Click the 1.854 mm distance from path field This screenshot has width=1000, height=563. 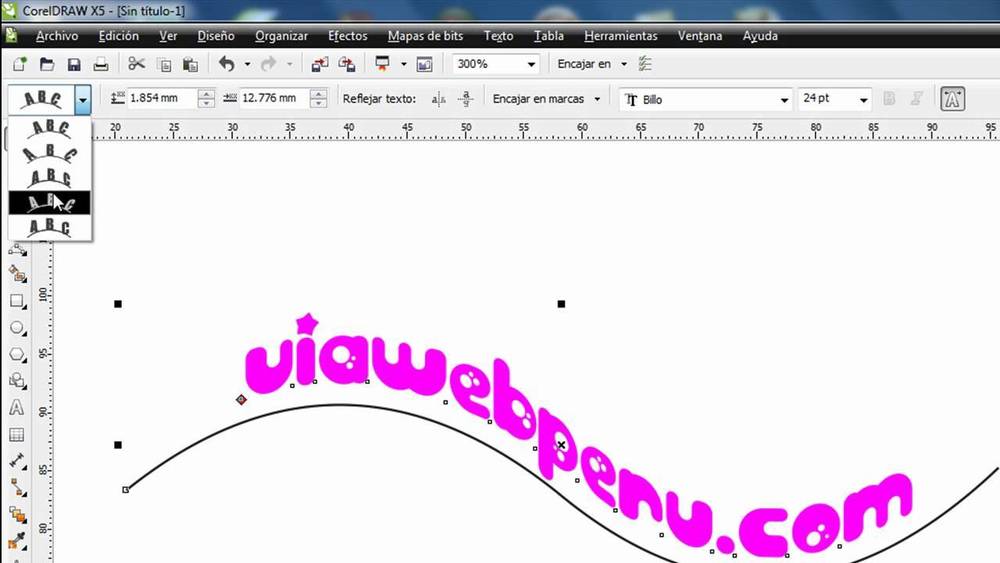click(161, 98)
